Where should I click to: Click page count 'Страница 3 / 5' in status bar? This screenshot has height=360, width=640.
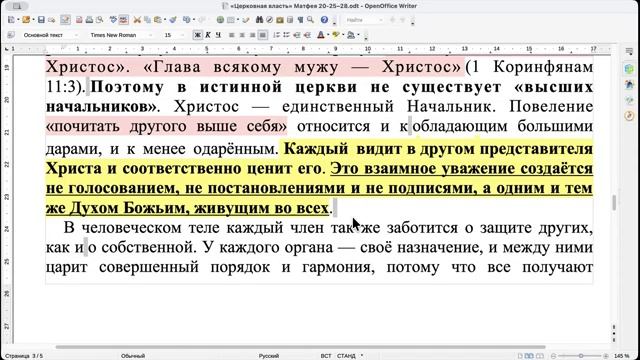click(x=24, y=356)
